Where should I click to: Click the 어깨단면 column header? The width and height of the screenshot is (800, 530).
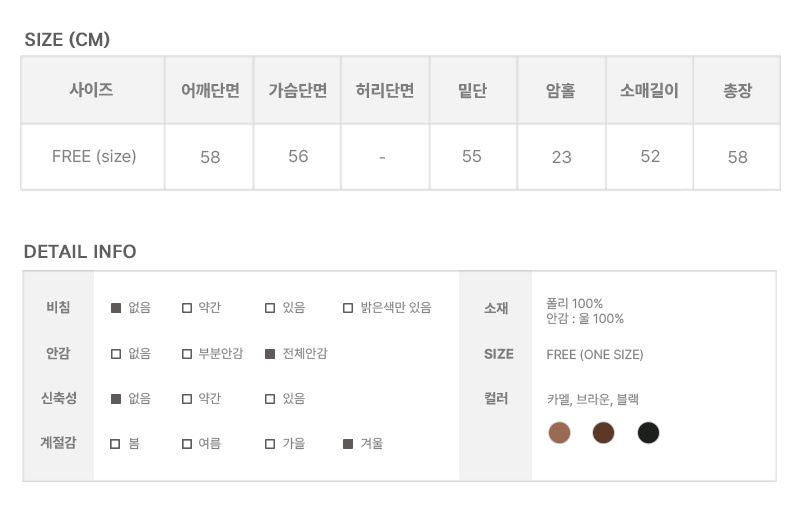click(x=210, y=90)
